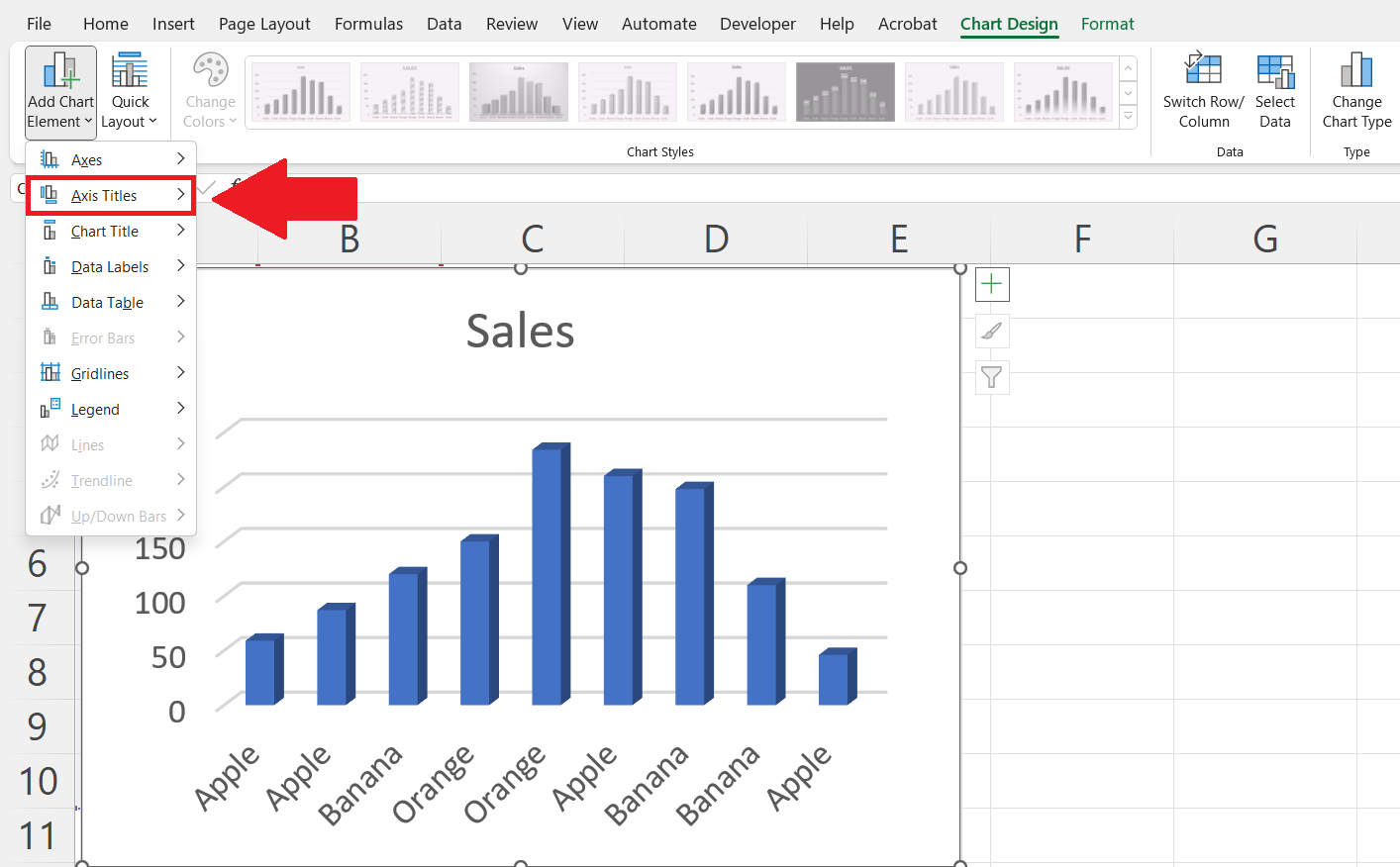Choose Data Table menu entry
This screenshot has width=1400, height=867.
point(111,302)
